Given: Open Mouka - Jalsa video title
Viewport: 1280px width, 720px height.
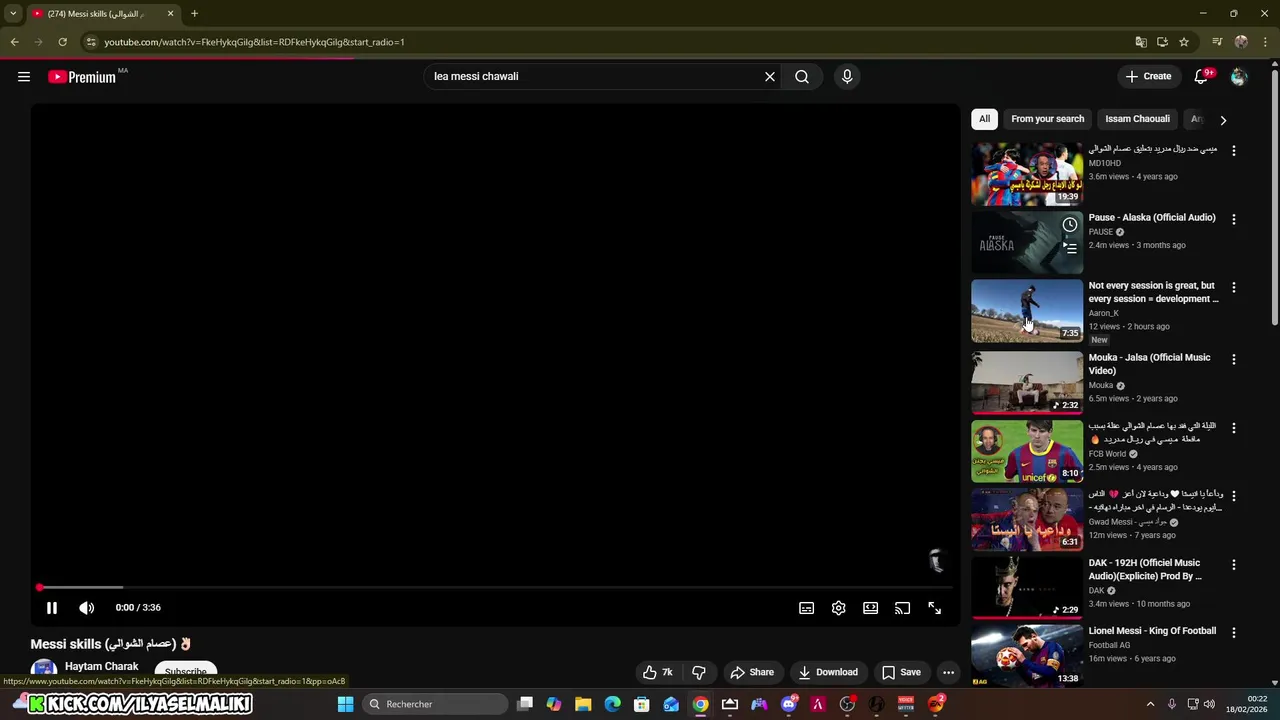Looking at the screenshot, I should (1149, 364).
